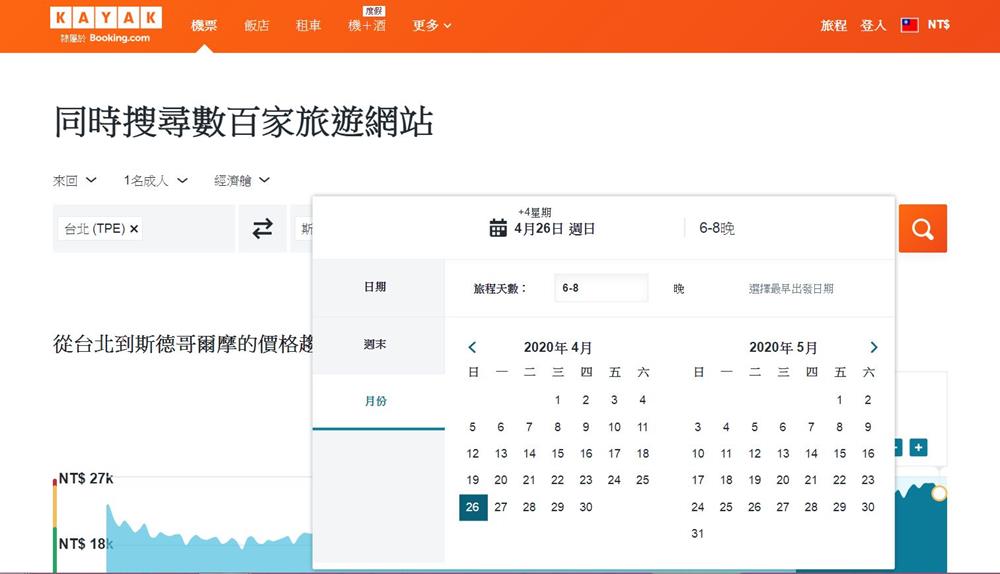Select the 日期 tab in date picker
This screenshot has width=1000, height=574.
pyautogui.click(x=376, y=287)
